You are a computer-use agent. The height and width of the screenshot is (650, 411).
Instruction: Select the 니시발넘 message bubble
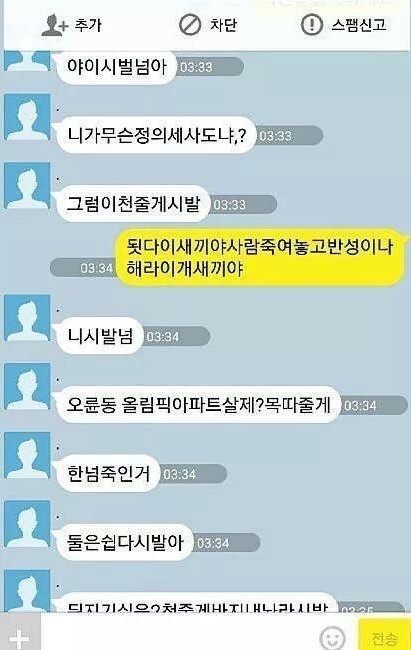pyautogui.click(x=99, y=336)
